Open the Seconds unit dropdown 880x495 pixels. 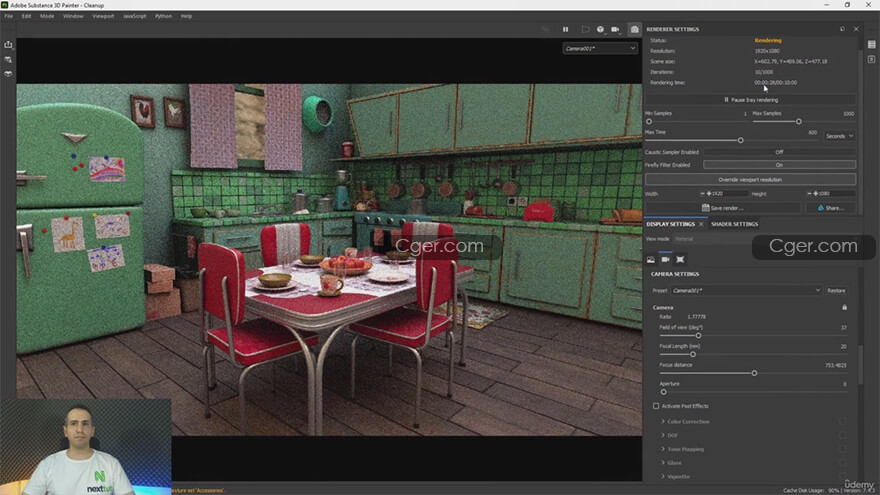coord(840,136)
